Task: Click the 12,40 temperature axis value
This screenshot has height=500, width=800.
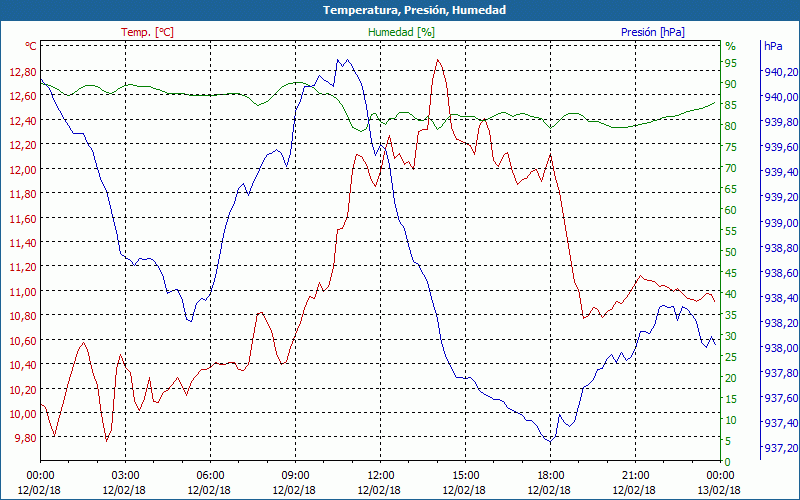Action: click(23, 121)
